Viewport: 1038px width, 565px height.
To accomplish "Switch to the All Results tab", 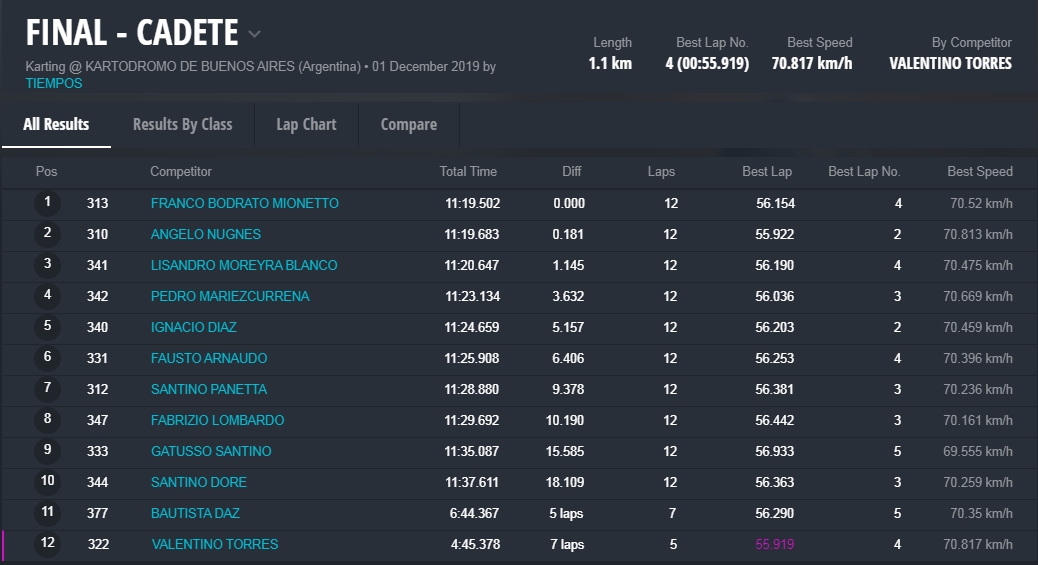I will click(x=56, y=125).
